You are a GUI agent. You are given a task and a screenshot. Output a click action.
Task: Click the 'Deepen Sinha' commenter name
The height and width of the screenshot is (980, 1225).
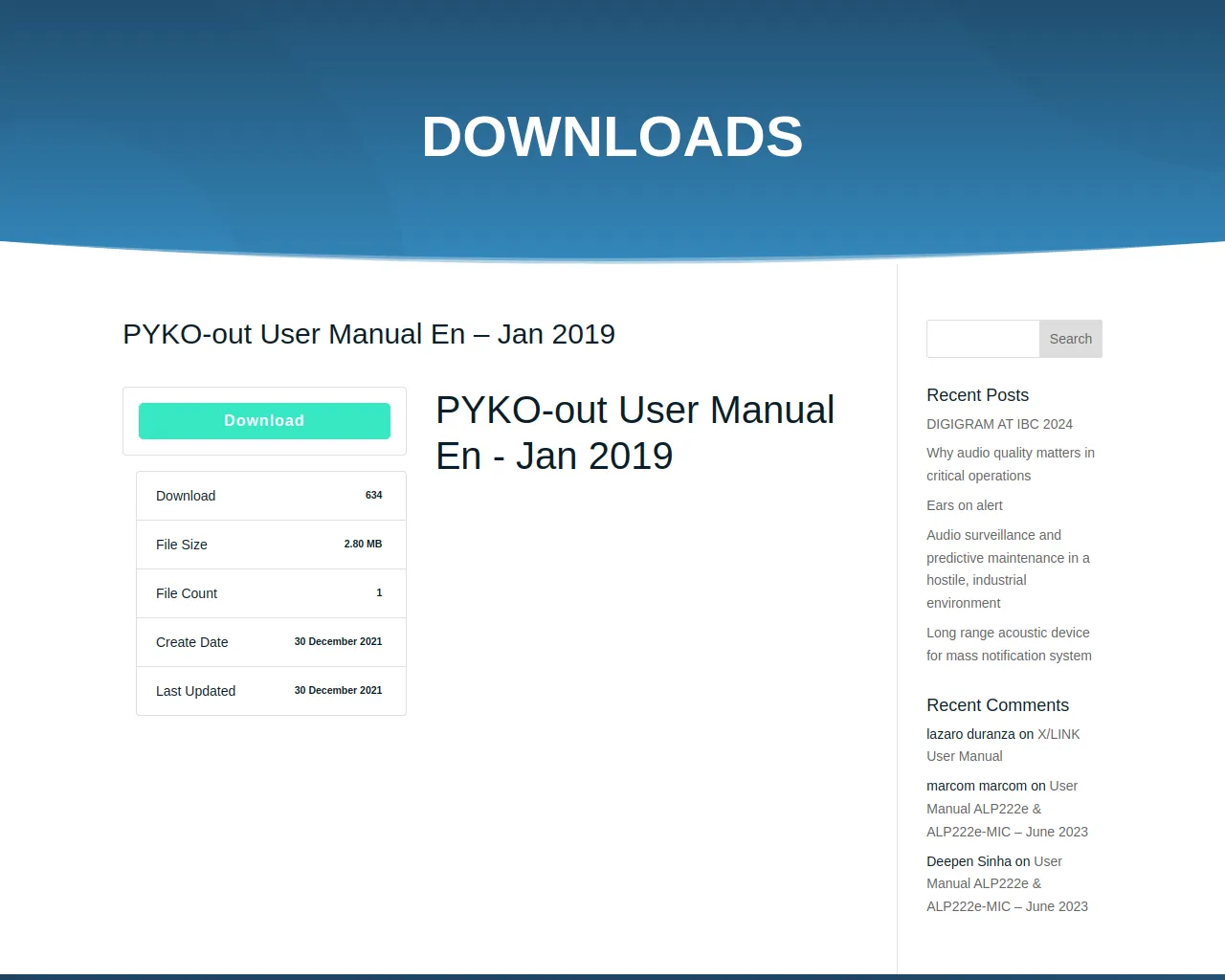[x=969, y=861]
